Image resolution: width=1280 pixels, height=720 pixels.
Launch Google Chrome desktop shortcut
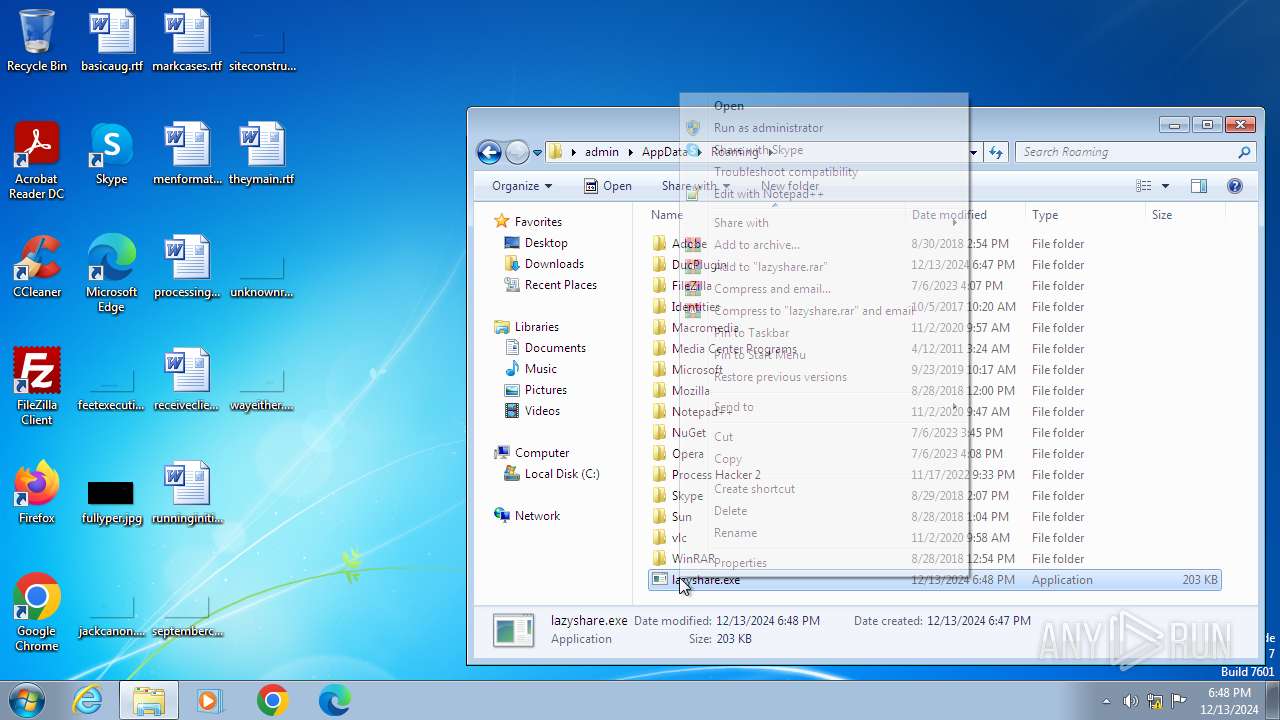37,612
